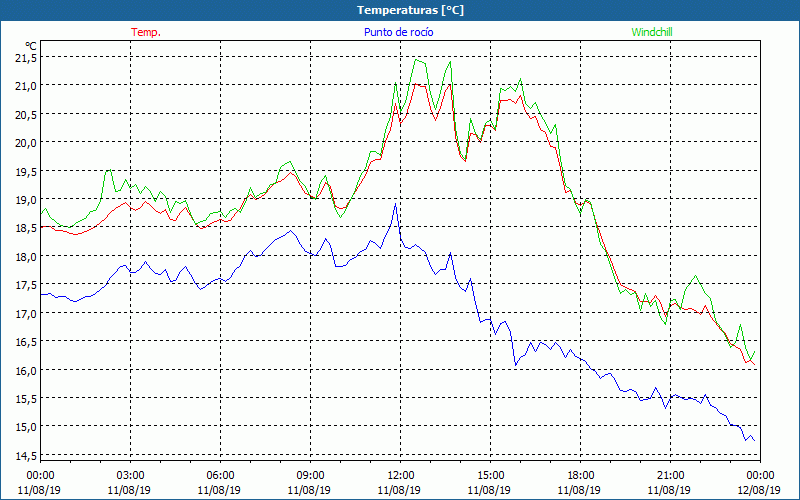
Task: Click the 17,0 y-axis value
Action: [26, 314]
